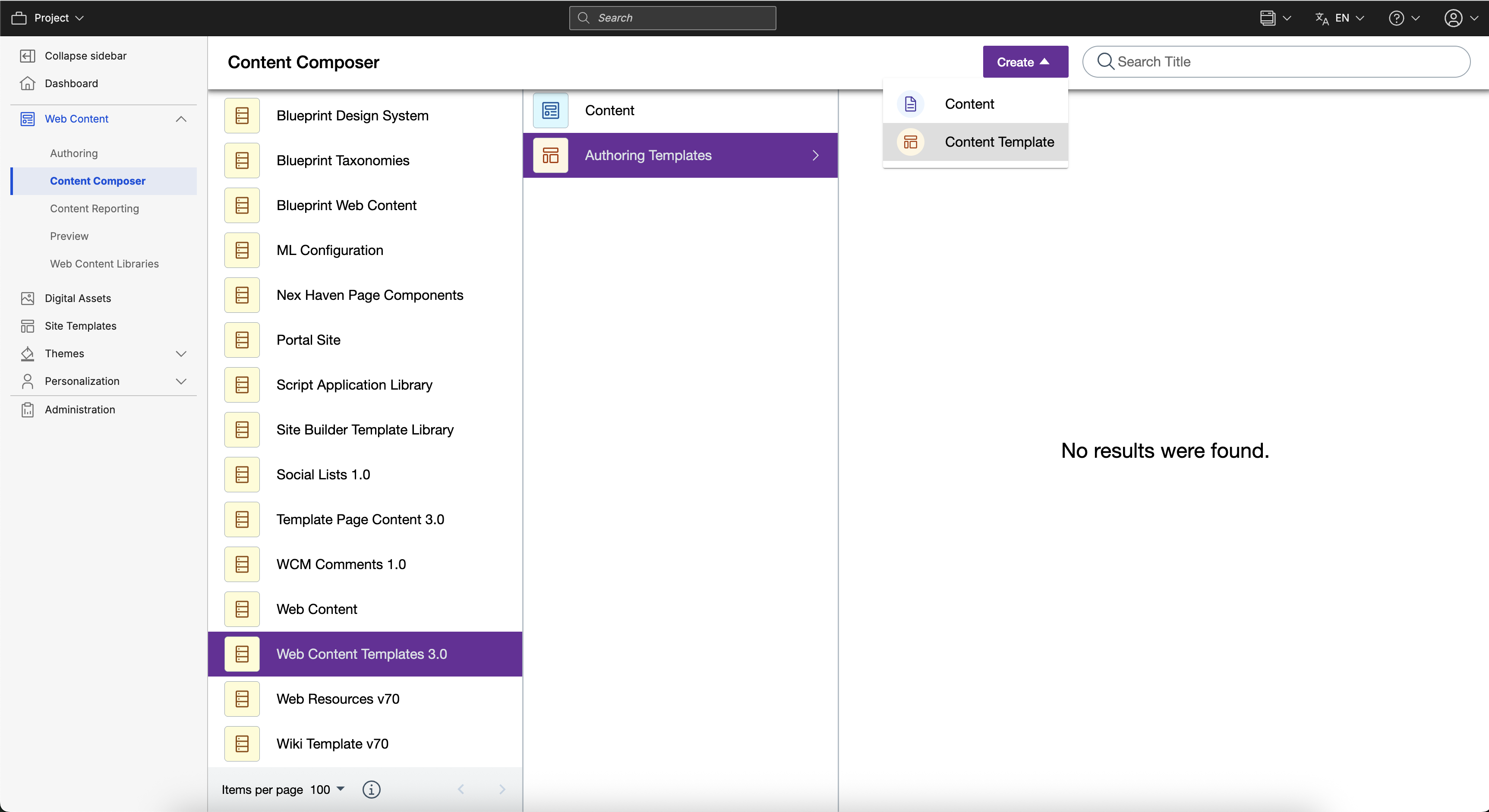Open the Administration clipboard icon

(x=27, y=410)
